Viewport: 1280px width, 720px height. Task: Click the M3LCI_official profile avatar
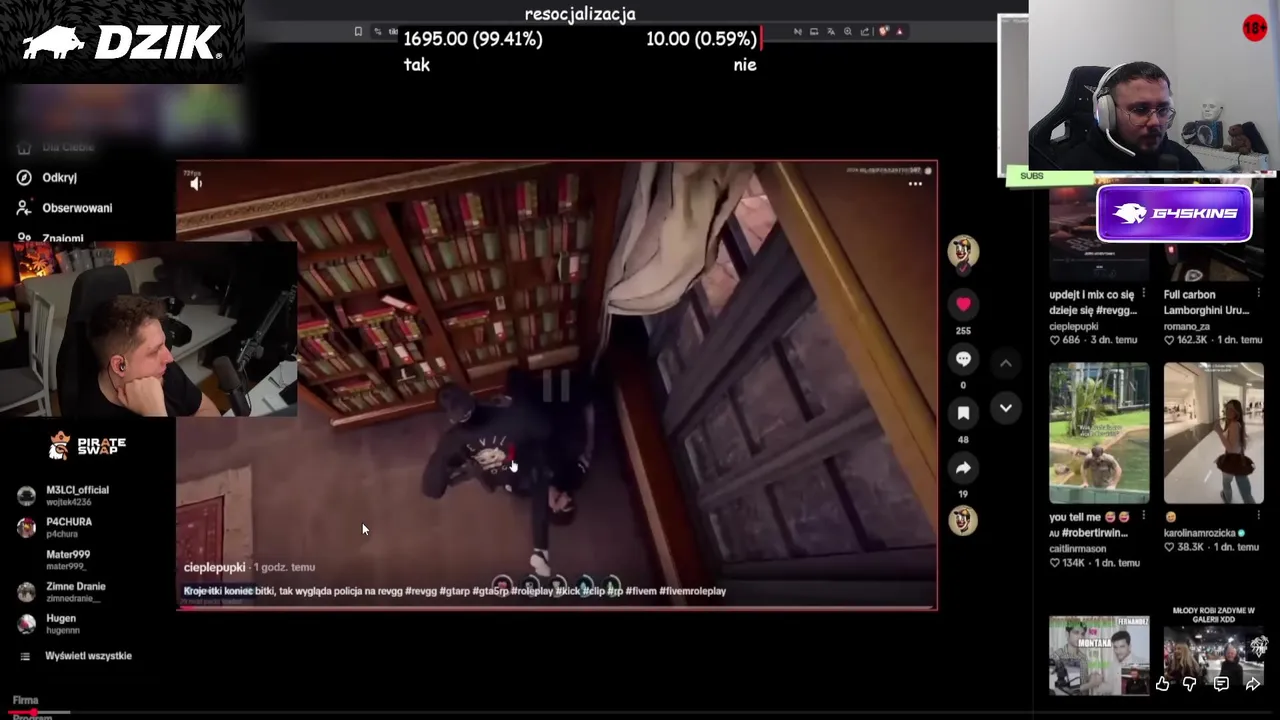[26, 496]
